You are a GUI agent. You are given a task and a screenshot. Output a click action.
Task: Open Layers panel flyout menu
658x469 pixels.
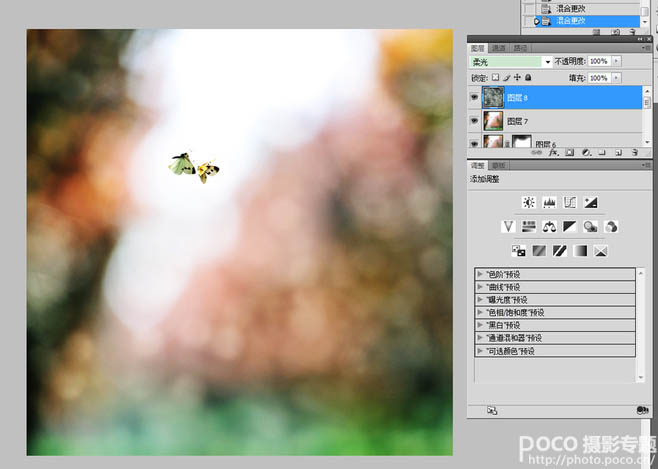tap(648, 48)
